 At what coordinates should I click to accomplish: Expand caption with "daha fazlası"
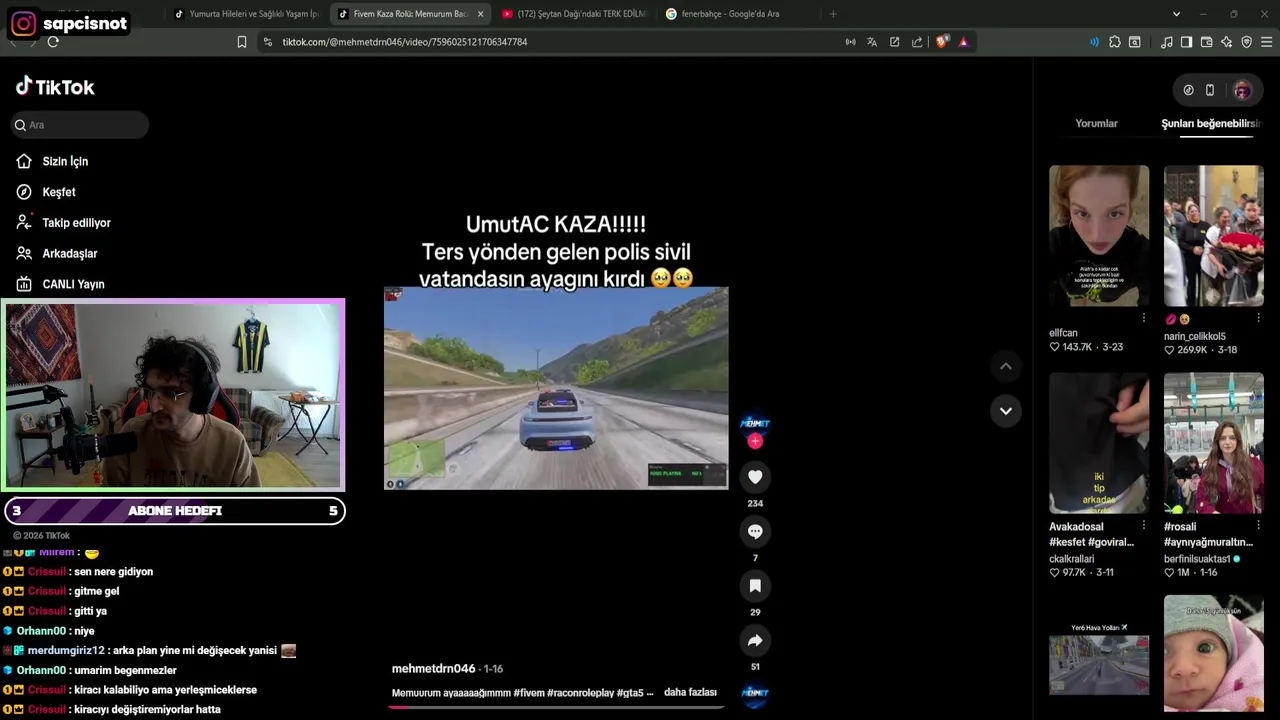pyautogui.click(x=690, y=692)
